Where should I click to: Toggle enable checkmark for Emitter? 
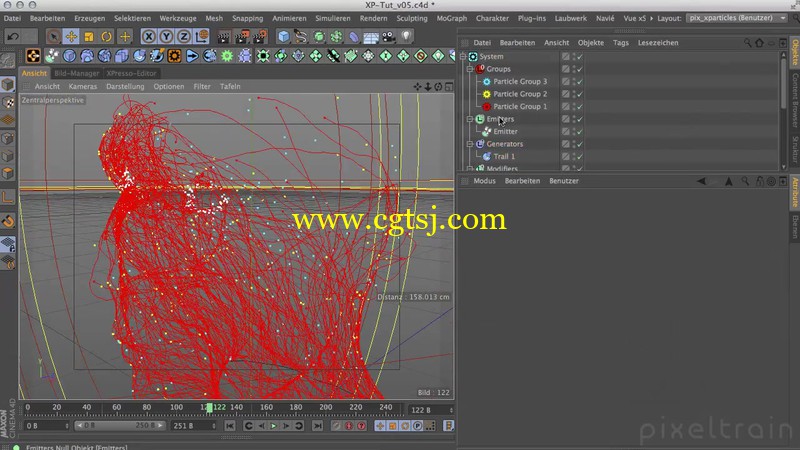(x=580, y=132)
